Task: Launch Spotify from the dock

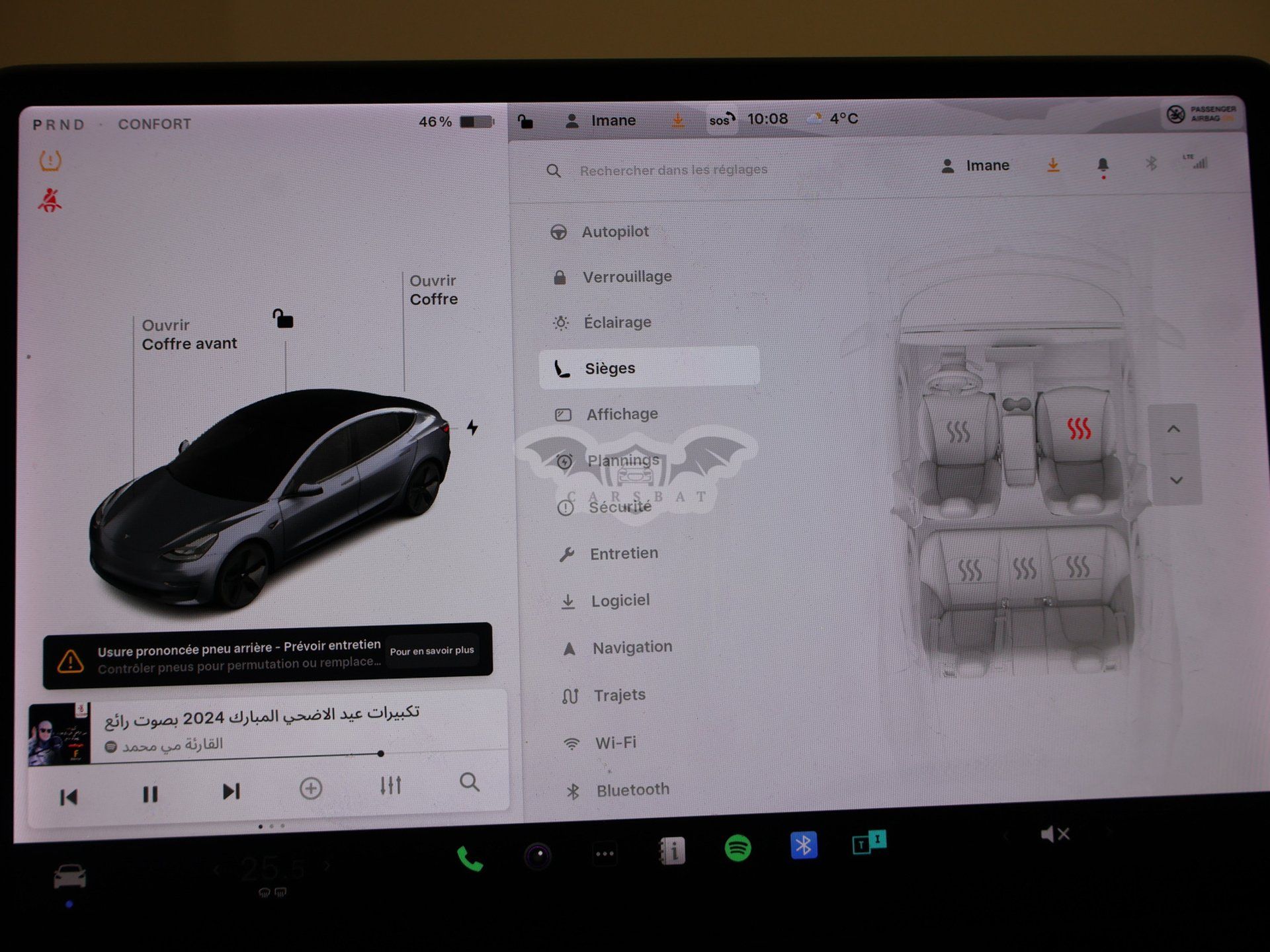Action: pos(738,848)
